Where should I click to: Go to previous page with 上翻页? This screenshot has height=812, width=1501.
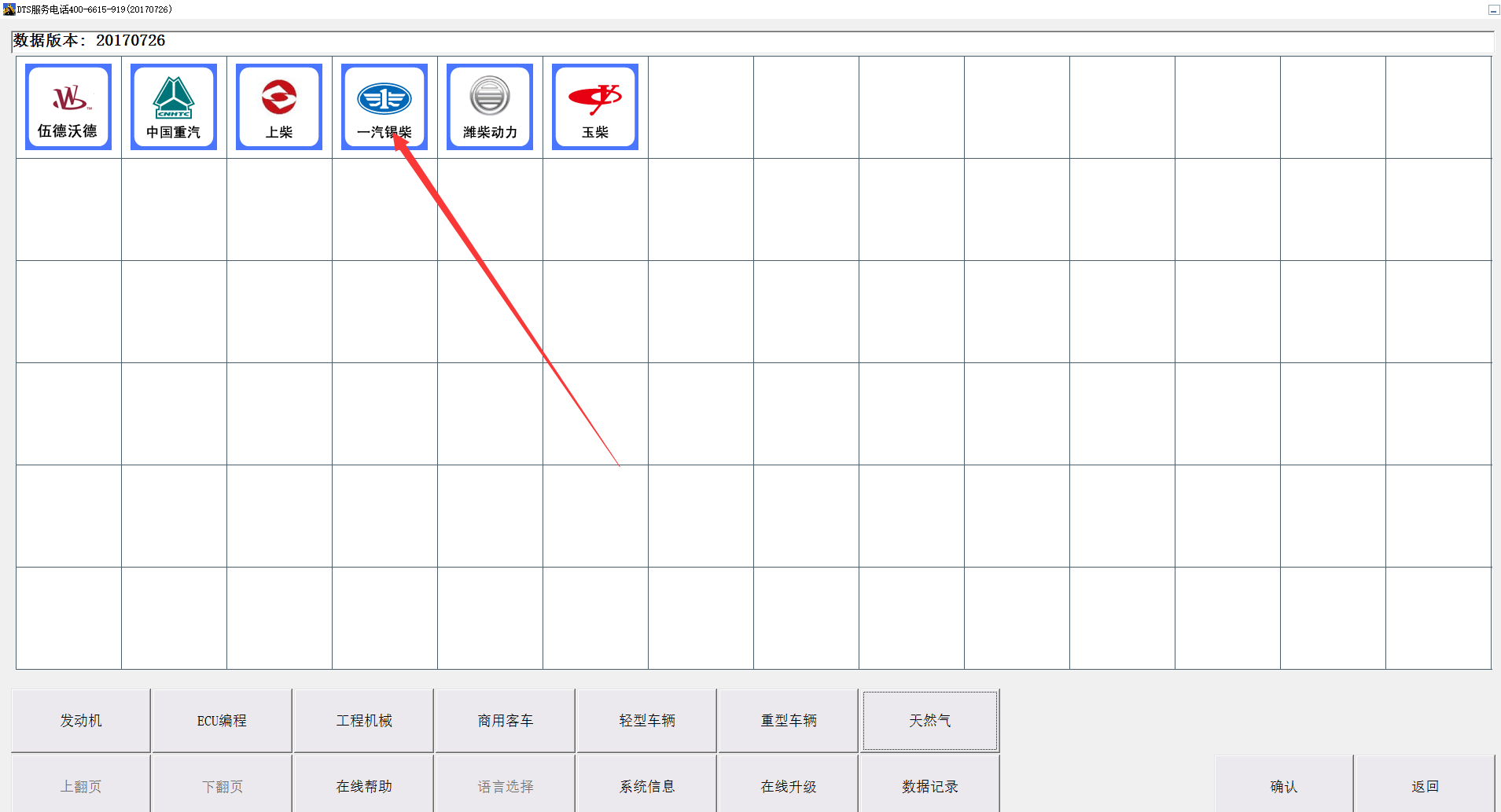[x=81, y=785]
